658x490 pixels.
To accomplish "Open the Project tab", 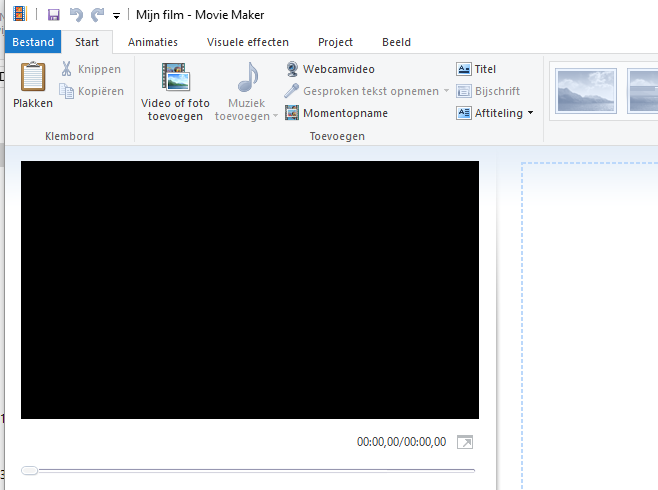I will [335, 42].
